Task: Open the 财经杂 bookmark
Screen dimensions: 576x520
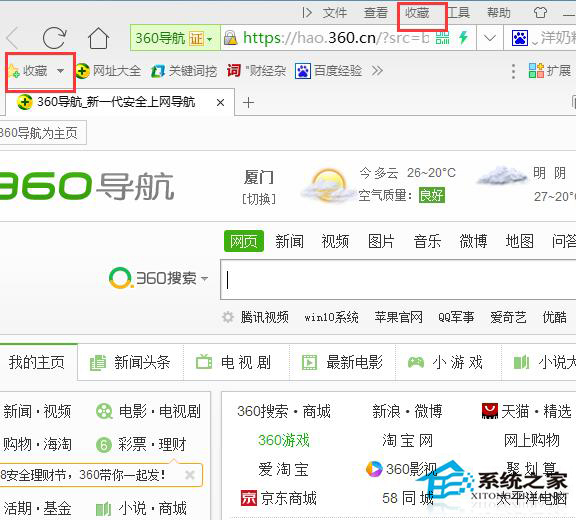Action: 256,71
